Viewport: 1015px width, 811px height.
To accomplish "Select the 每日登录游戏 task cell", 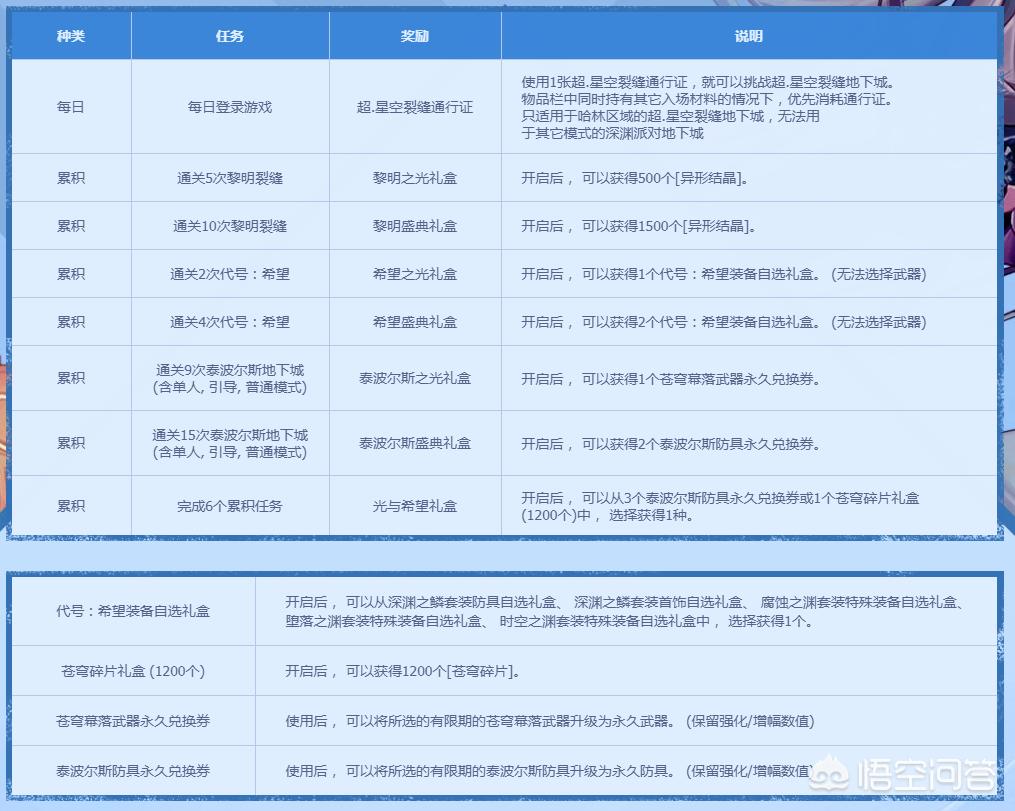I will click(230, 107).
